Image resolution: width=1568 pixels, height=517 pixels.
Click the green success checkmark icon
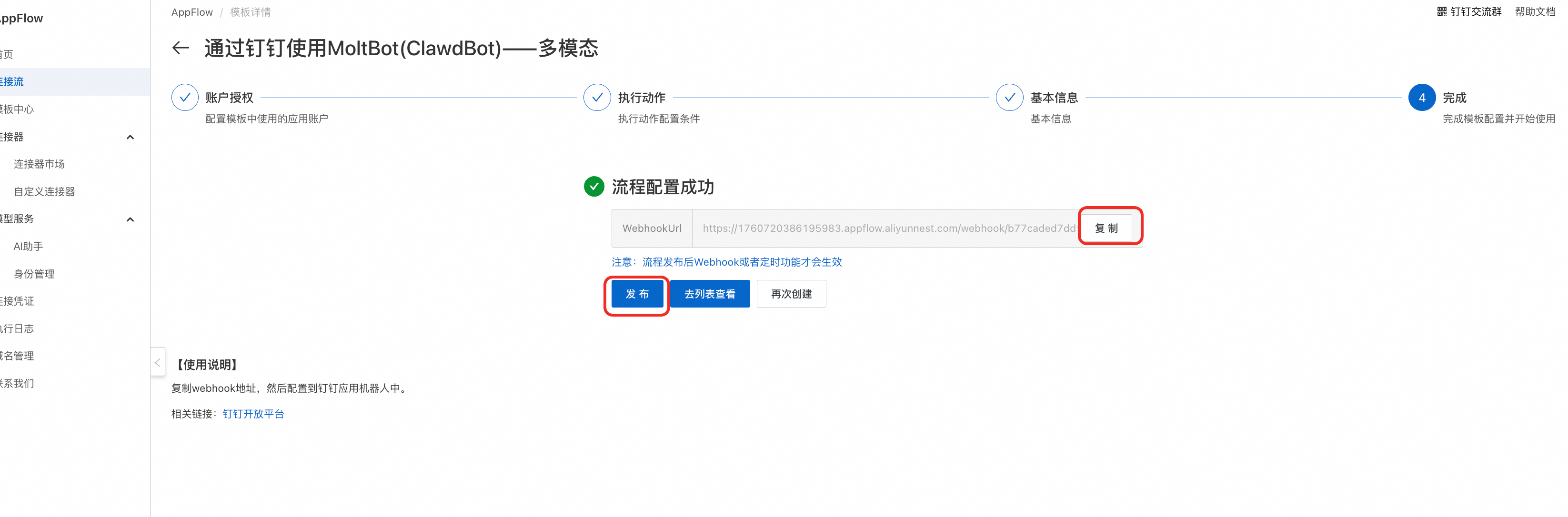[593, 187]
